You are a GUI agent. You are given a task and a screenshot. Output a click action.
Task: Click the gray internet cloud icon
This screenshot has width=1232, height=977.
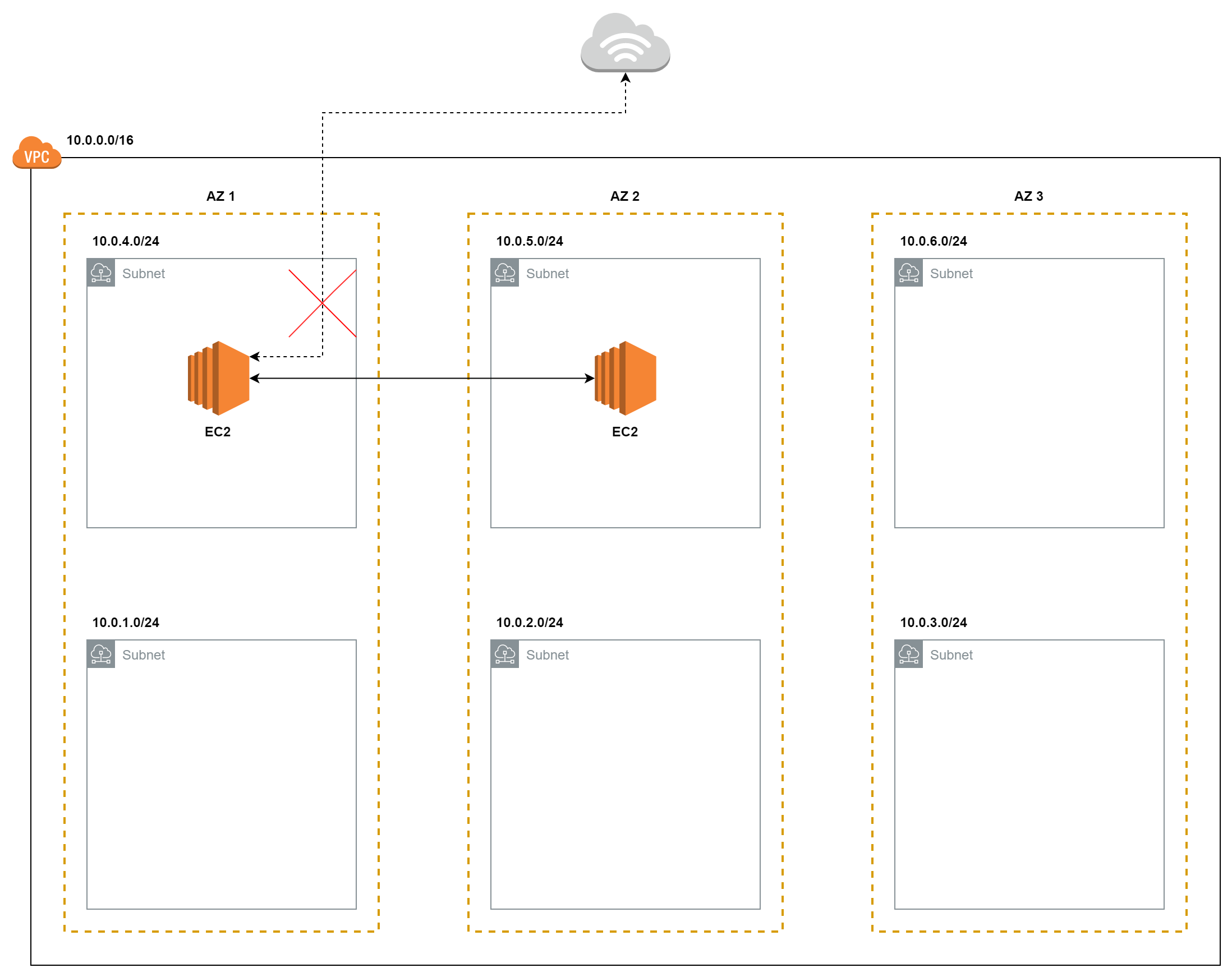pos(625,42)
